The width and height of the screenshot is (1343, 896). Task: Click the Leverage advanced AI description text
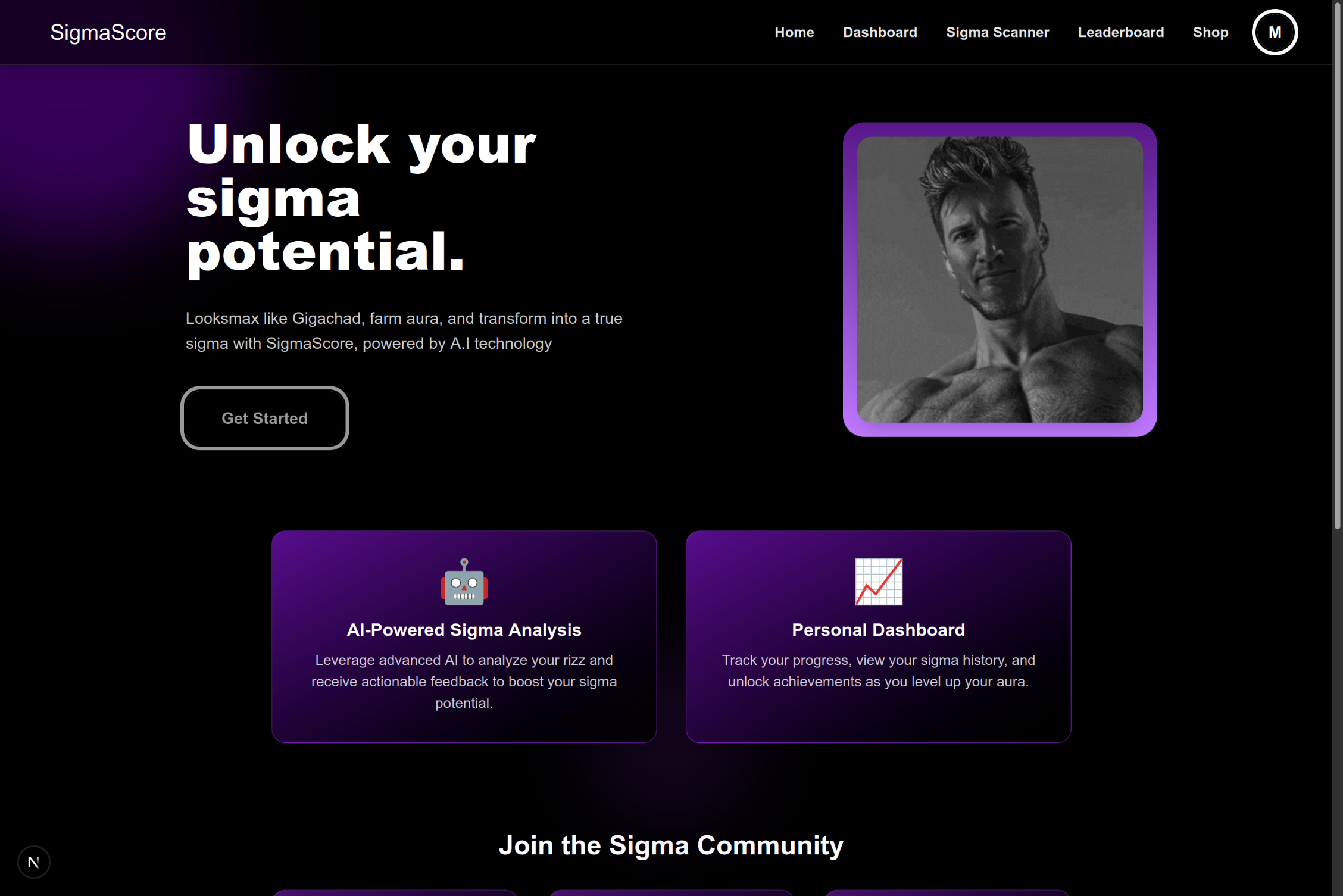(x=464, y=681)
